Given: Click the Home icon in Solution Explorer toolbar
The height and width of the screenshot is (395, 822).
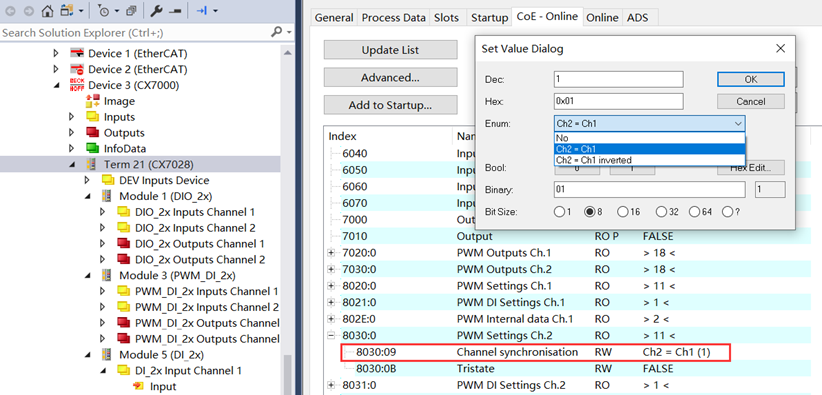Looking at the screenshot, I should (x=48, y=10).
